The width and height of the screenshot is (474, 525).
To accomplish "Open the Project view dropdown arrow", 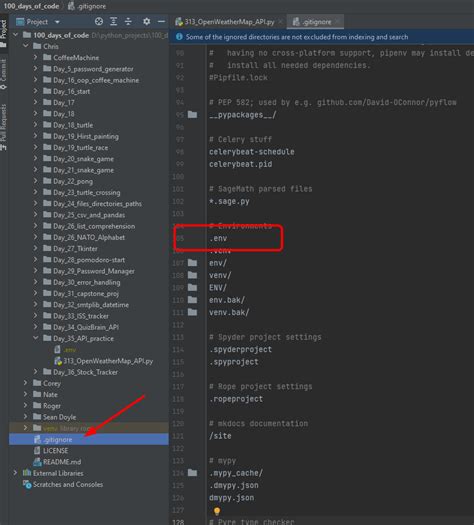I will tap(57, 22).
